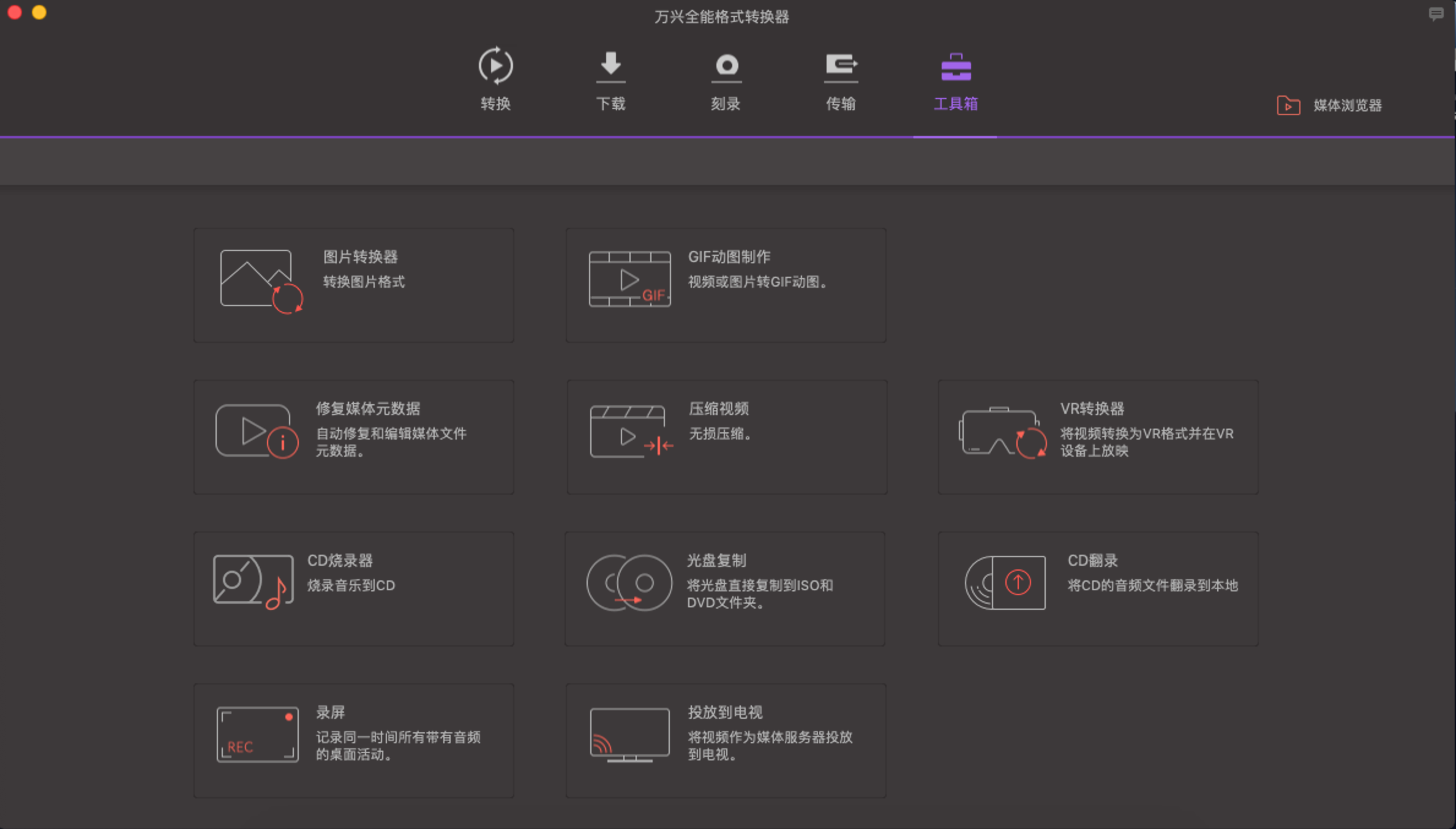The height and width of the screenshot is (829, 1456).
Task: Click the 压缩视频 compress video icon
Action: click(631, 431)
